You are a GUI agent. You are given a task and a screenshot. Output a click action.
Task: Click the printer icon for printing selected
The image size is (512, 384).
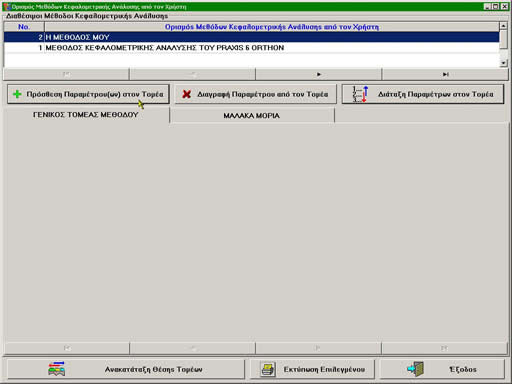click(268, 369)
